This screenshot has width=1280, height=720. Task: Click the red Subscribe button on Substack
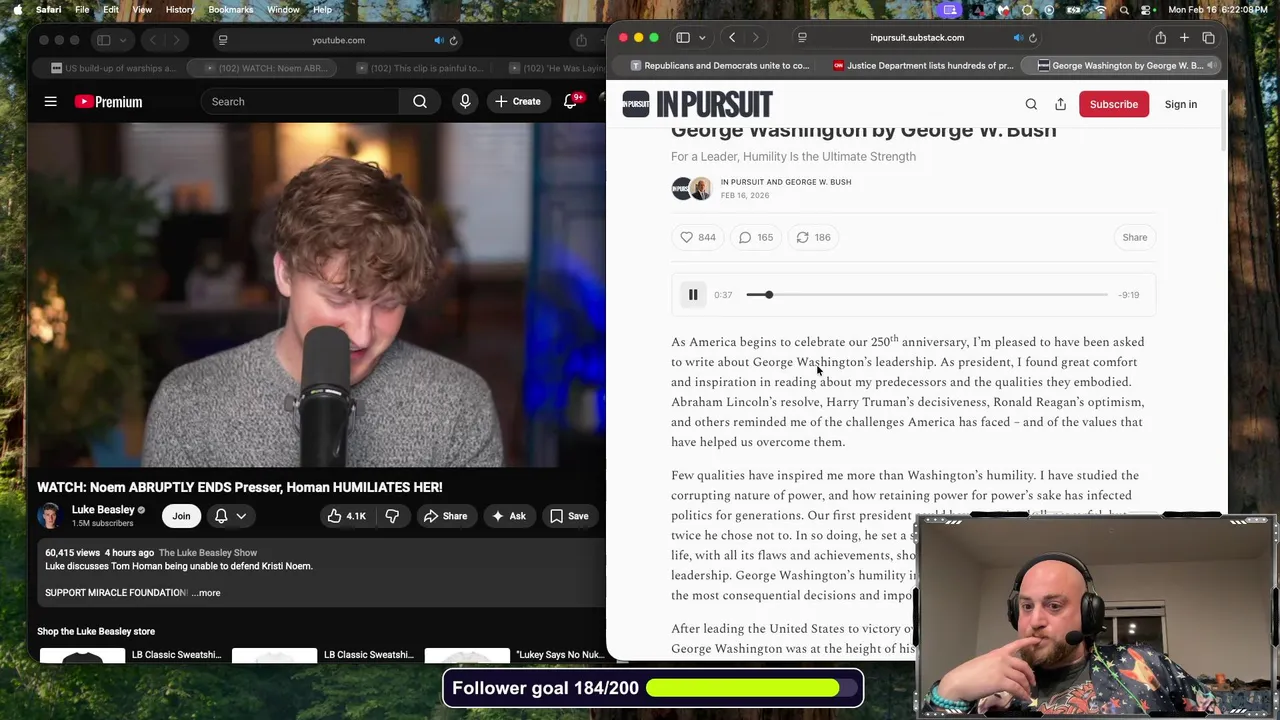1114,104
